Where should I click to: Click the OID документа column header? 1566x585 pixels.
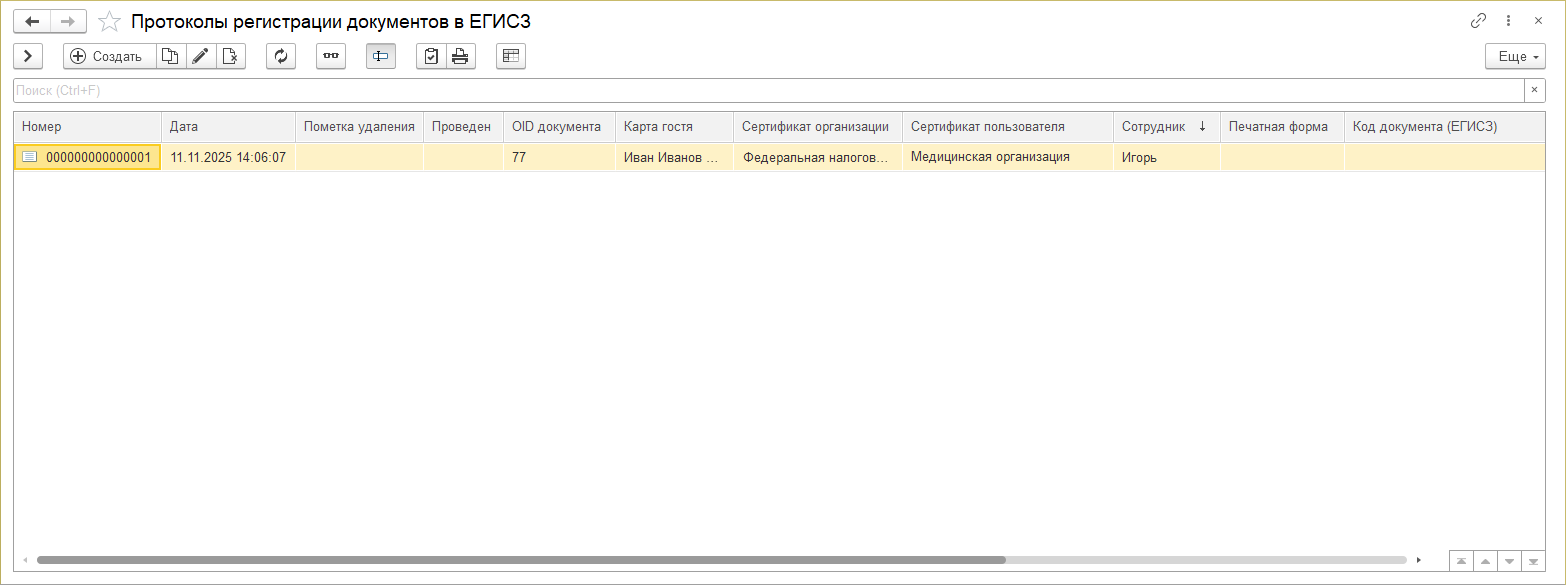pyautogui.click(x=559, y=127)
